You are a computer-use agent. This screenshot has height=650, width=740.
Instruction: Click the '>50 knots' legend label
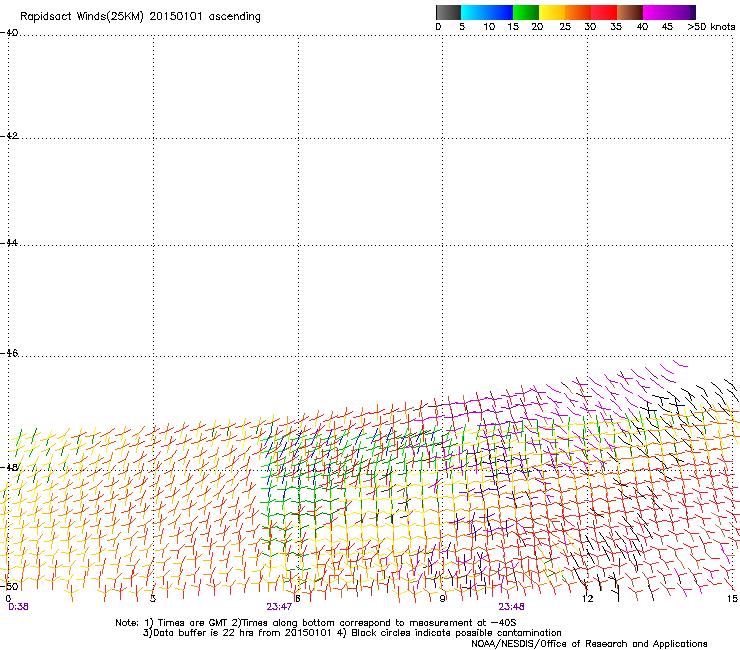point(711,27)
